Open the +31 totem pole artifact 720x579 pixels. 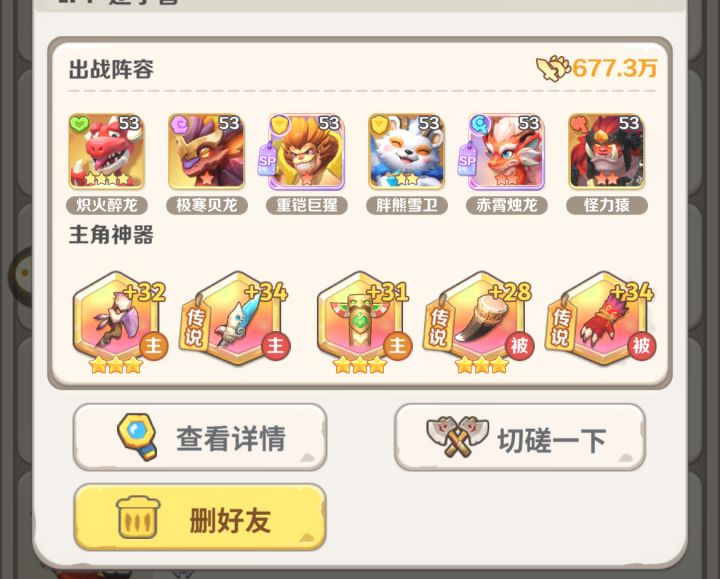click(363, 321)
